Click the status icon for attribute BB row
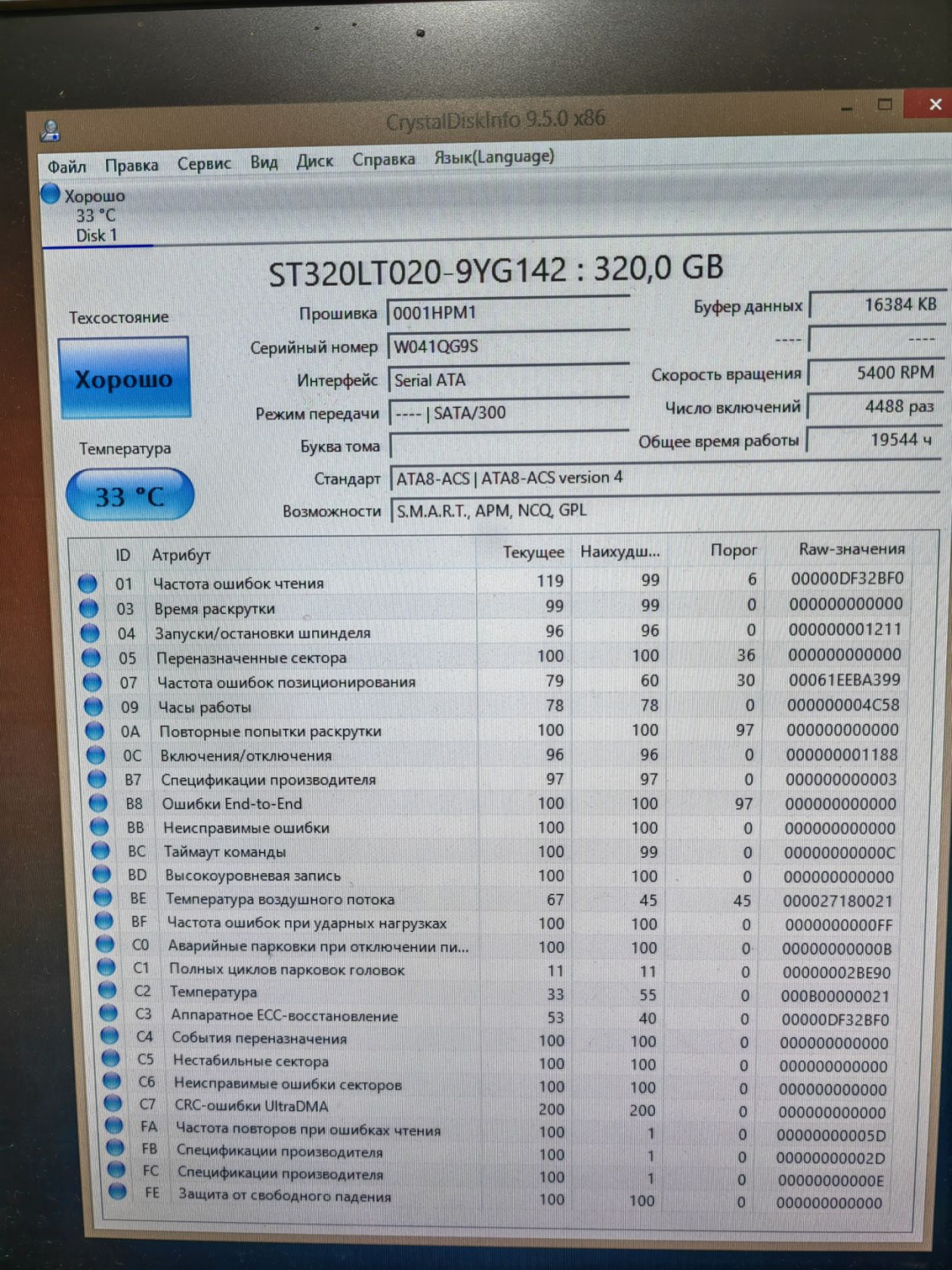This screenshot has height=1270, width=952. point(99,828)
